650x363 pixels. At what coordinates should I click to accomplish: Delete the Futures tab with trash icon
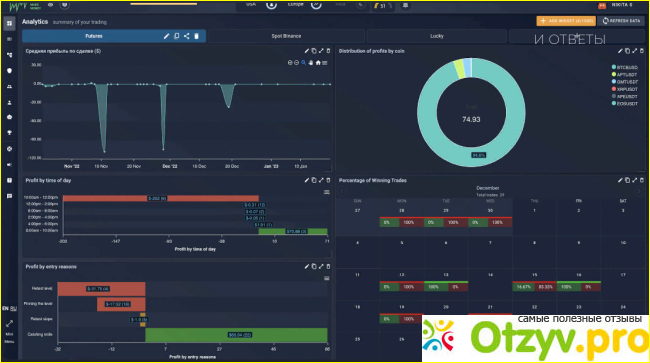tap(196, 36)
